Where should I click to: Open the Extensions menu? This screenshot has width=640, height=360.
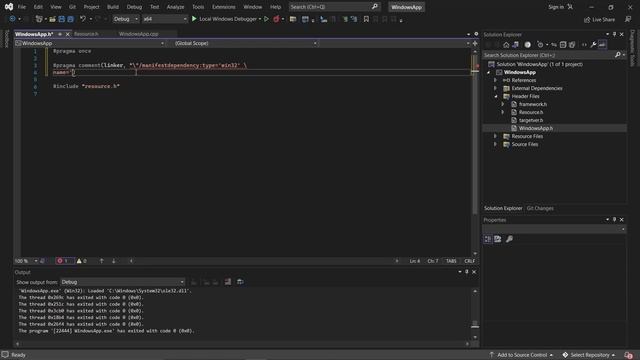pos(224,7)
